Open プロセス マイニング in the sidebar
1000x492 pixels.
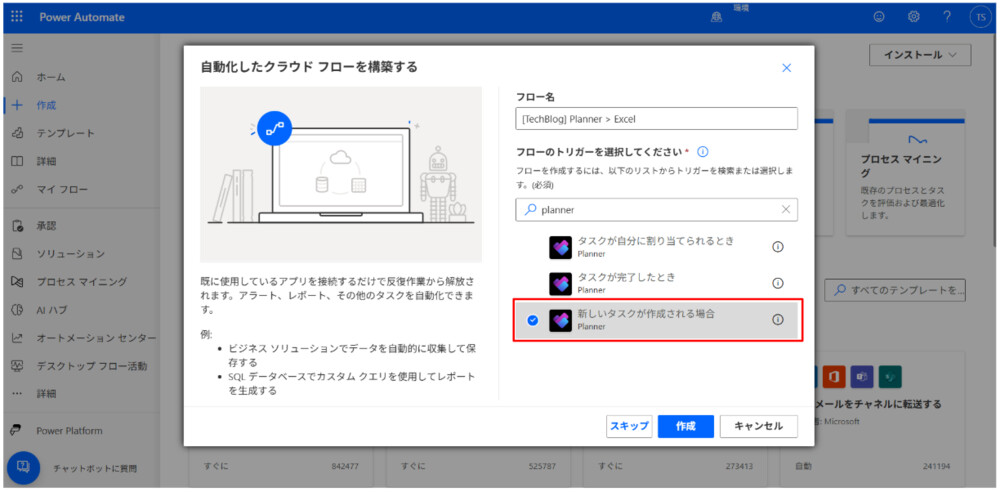pyautogui.click(x=80, y=282)
